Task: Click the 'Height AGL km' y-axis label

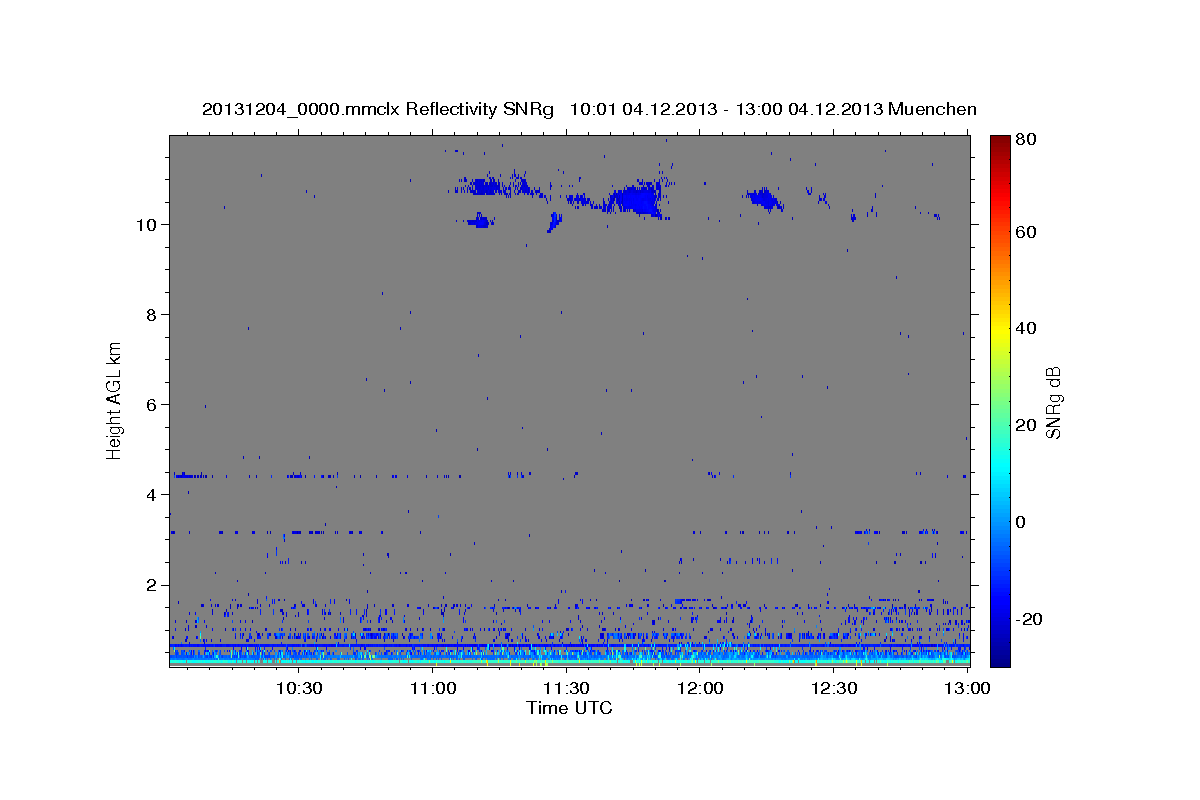Action: 115,400
